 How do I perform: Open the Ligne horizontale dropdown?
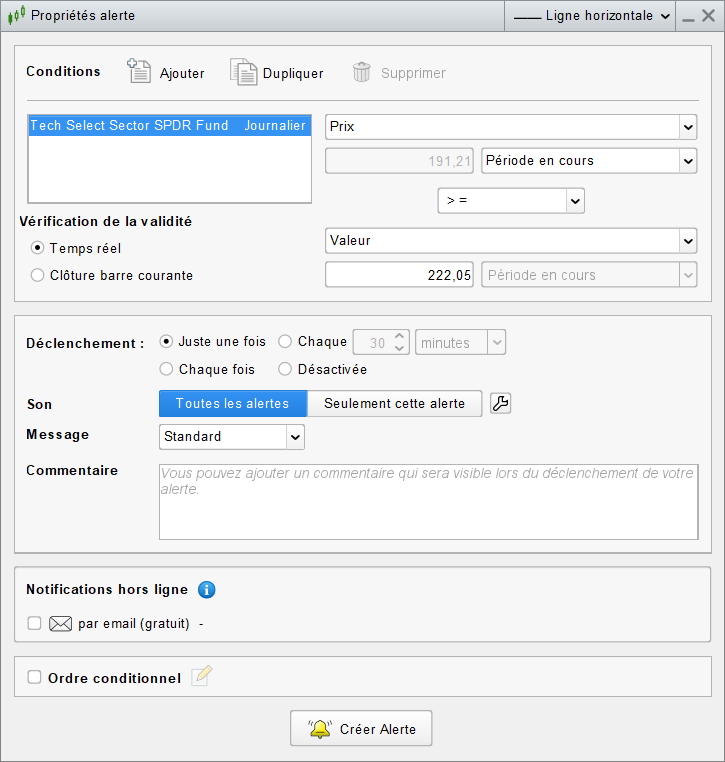[590, 16]
